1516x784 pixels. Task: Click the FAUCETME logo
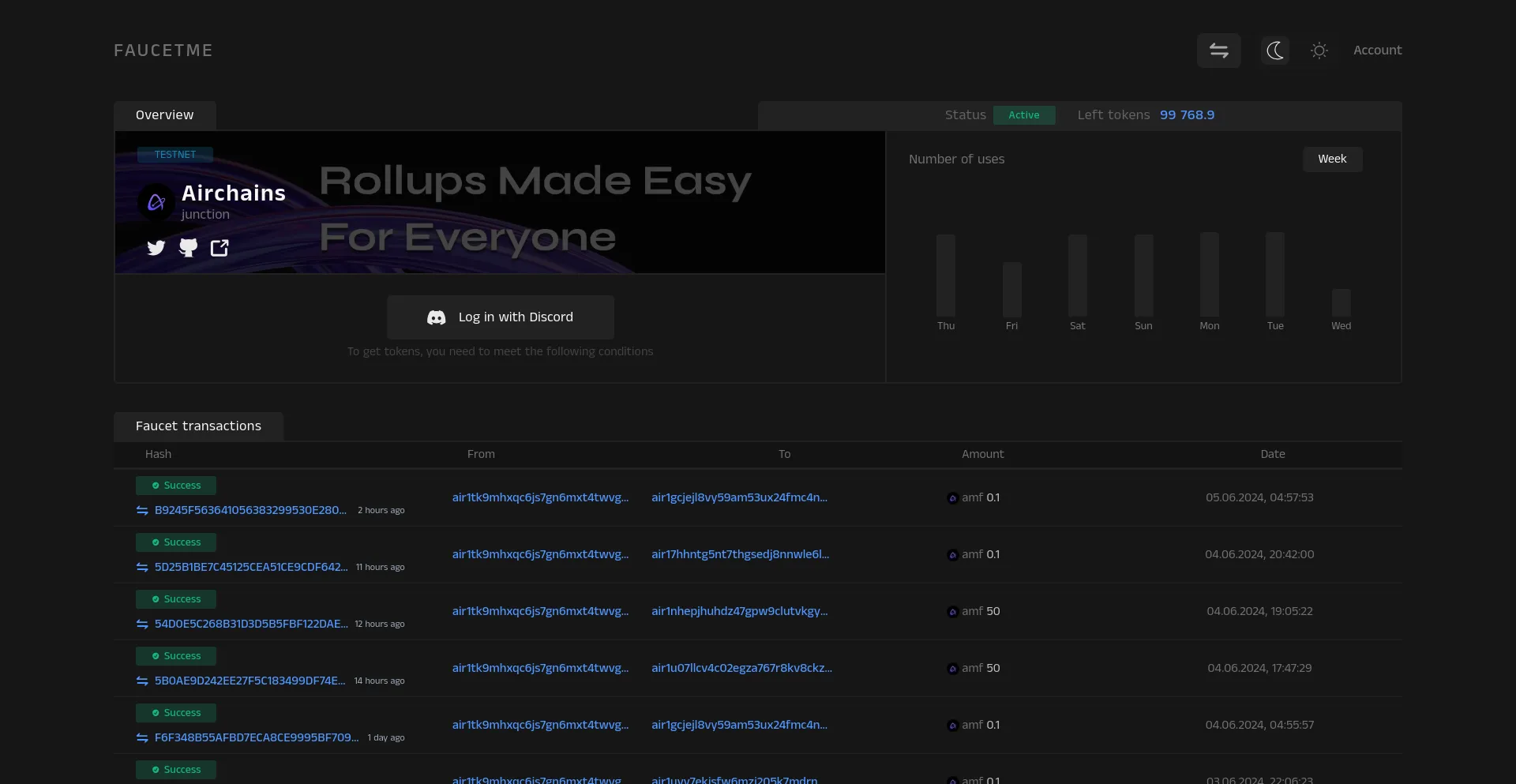point(163,51)
